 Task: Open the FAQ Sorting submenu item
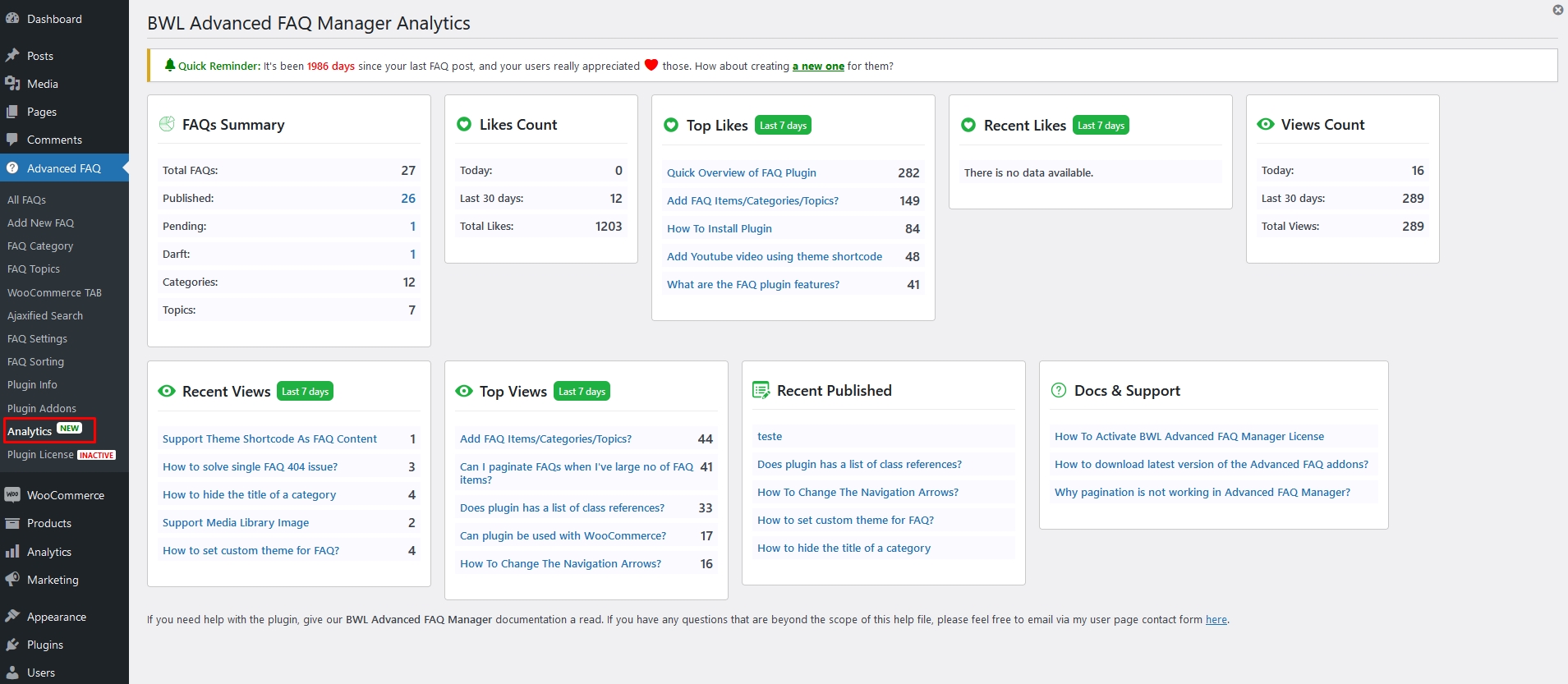click(x=35, y=361)
